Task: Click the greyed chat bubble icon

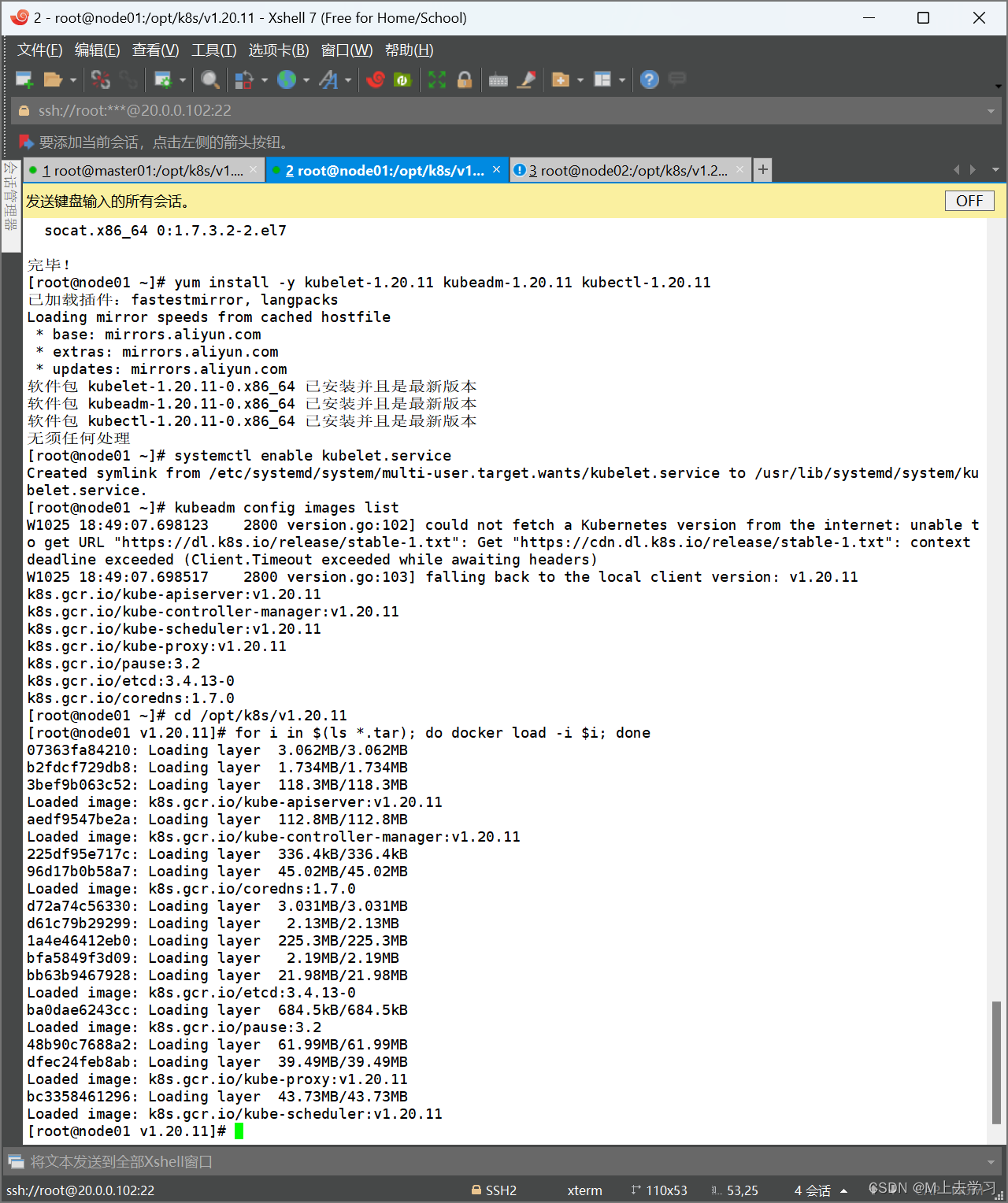Action: [677, 79]
